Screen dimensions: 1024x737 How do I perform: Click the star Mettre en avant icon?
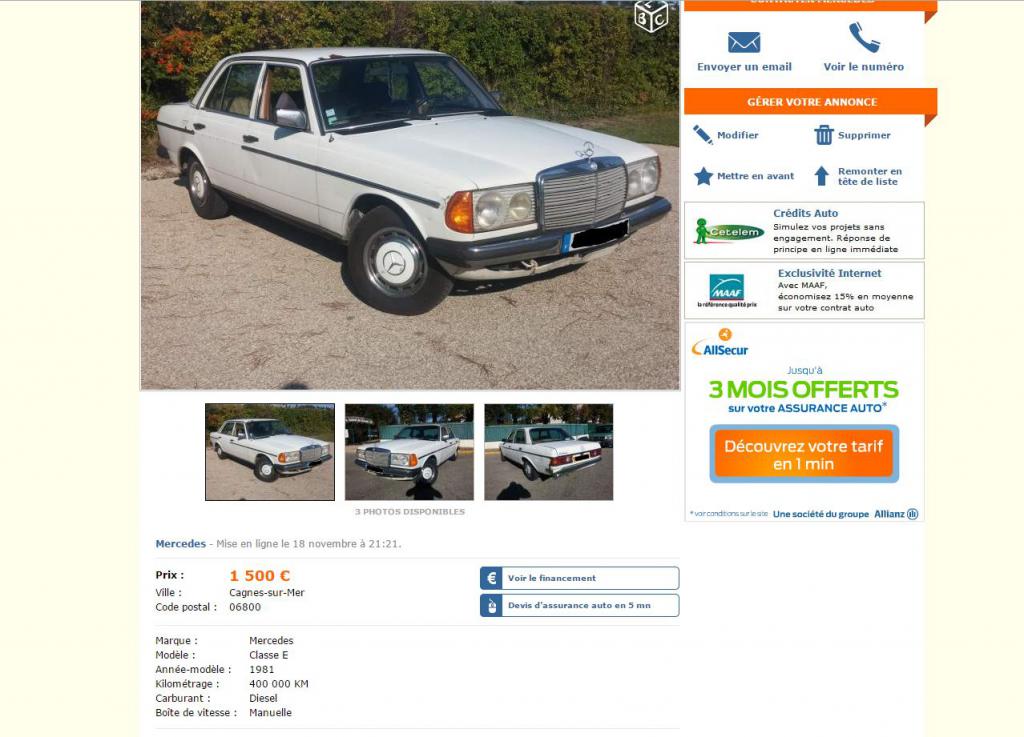click(703, 176)
